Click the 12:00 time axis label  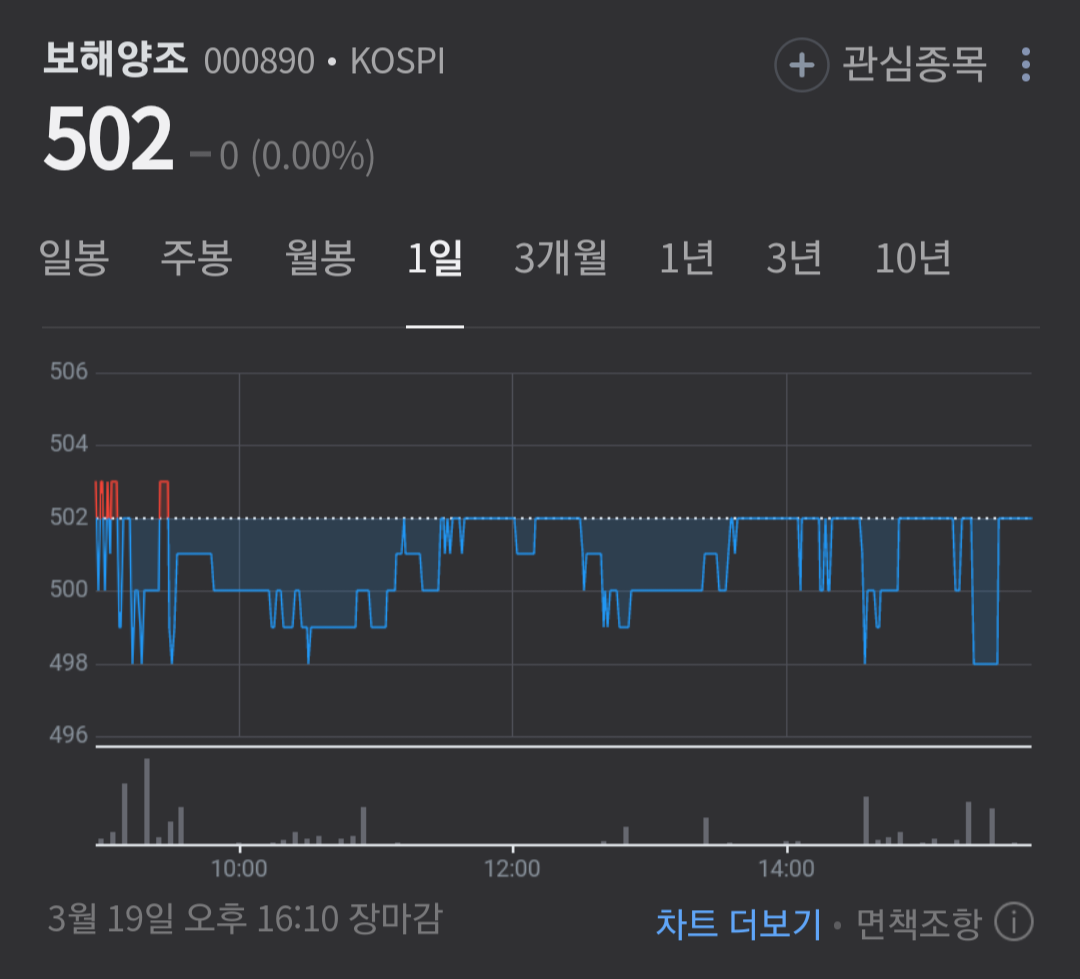[512, 868]
